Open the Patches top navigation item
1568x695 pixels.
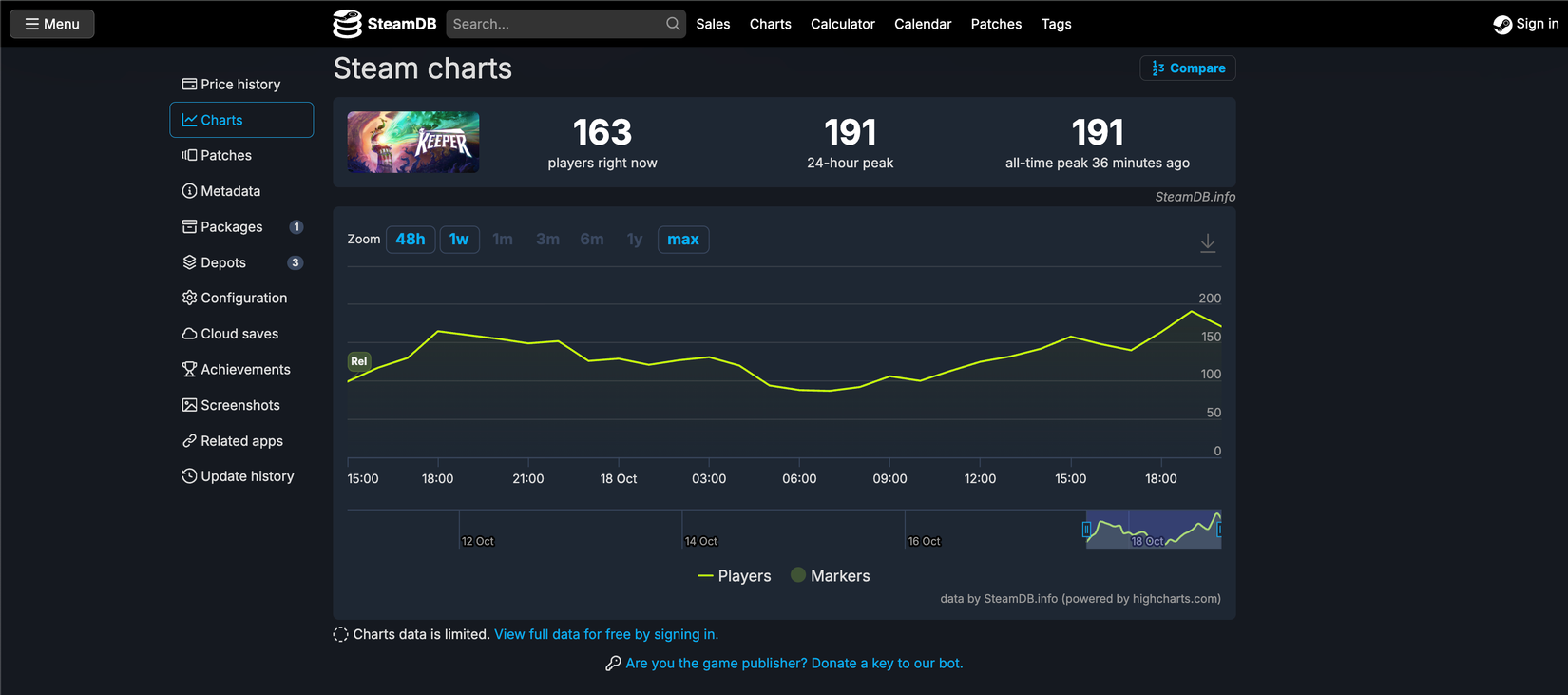click(996, 24)
